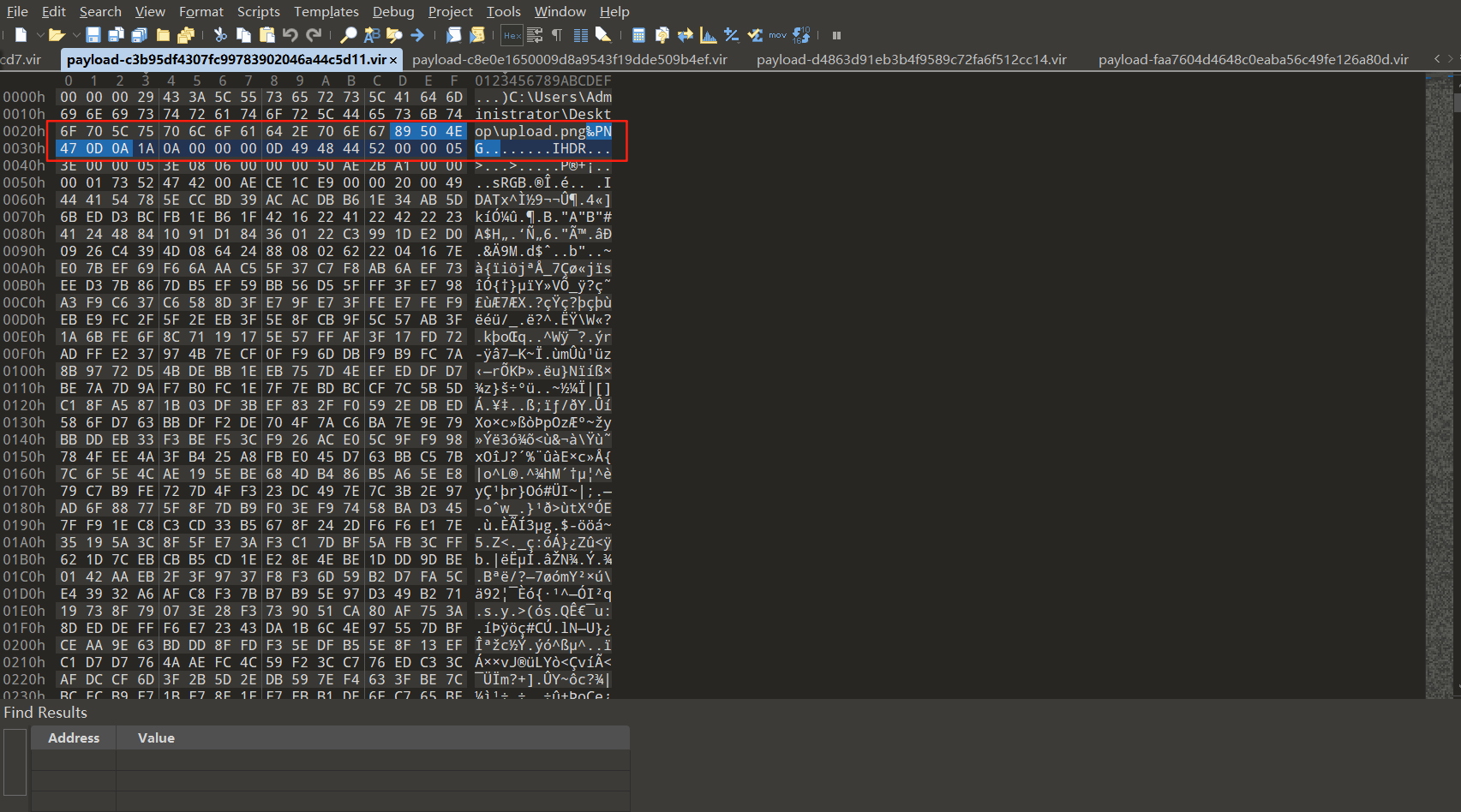Open the Find magnifying glass tool
The image size is (1461, 812).
[348, 35]
